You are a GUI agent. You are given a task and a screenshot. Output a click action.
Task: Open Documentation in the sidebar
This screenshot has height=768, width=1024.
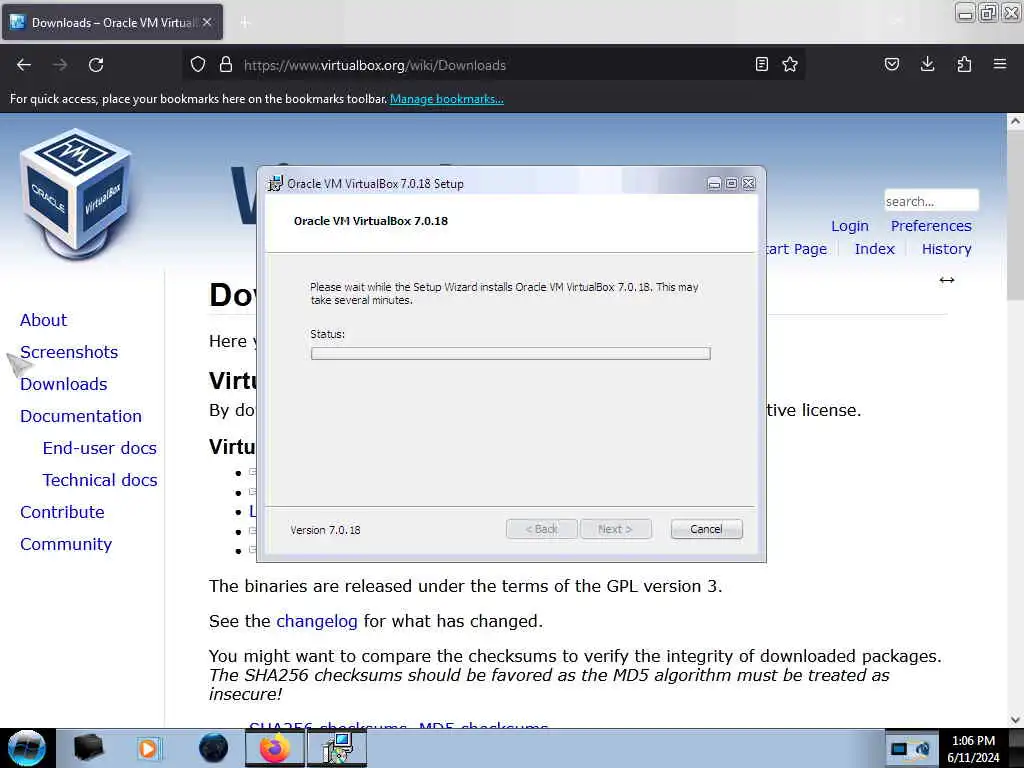click(x=81, y=416)
